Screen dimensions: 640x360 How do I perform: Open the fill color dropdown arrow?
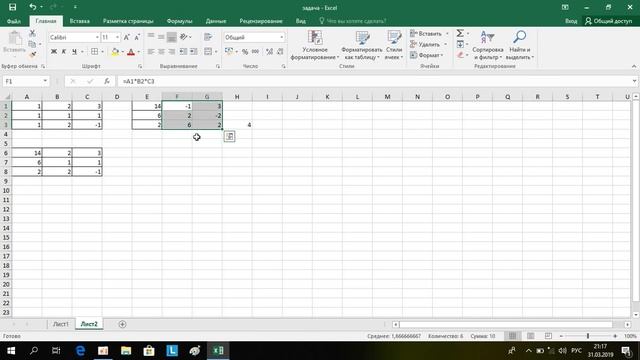(122, 52)
